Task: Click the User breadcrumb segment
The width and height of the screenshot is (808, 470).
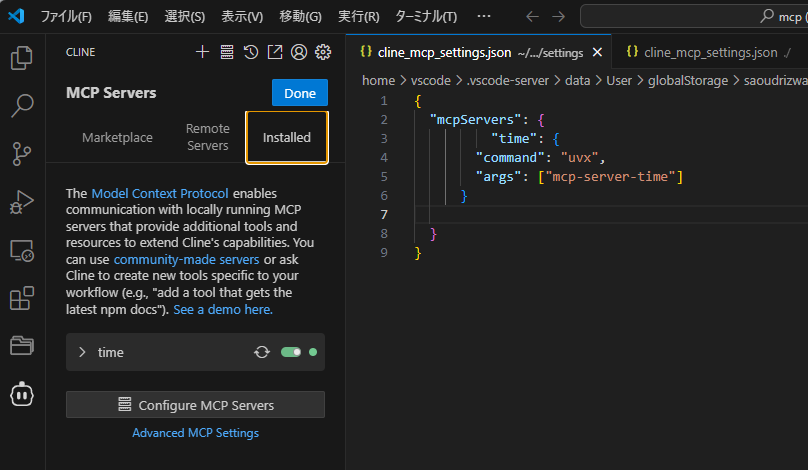Action: coord(618,80)
